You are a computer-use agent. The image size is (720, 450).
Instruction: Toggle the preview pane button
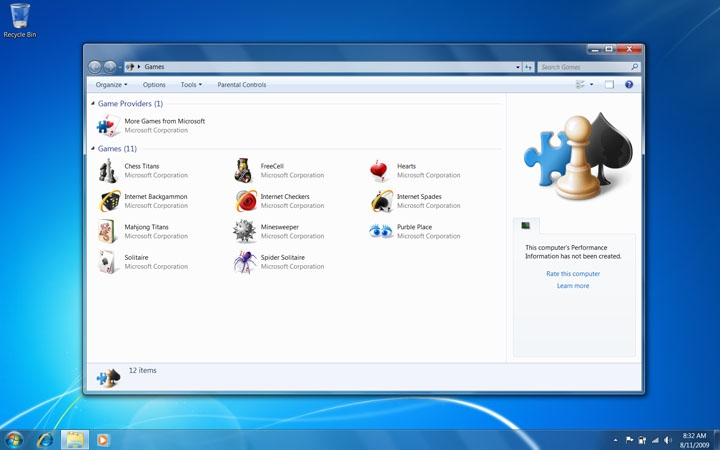[609, 85]
